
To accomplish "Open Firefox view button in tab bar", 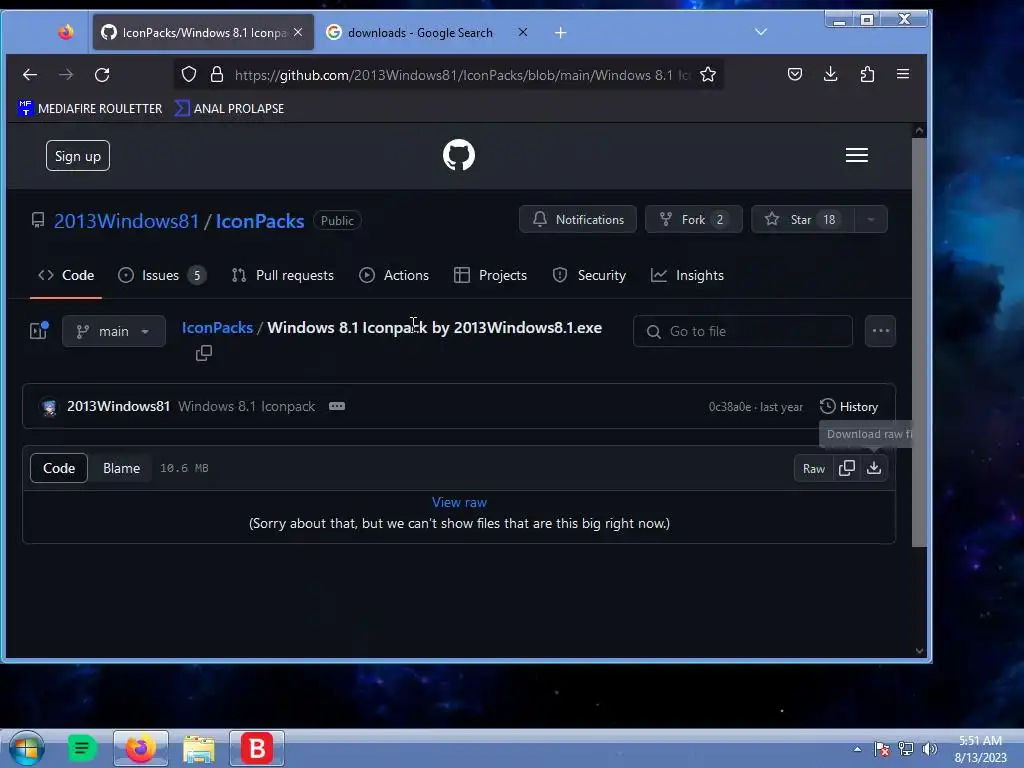I will coord(65,32).
